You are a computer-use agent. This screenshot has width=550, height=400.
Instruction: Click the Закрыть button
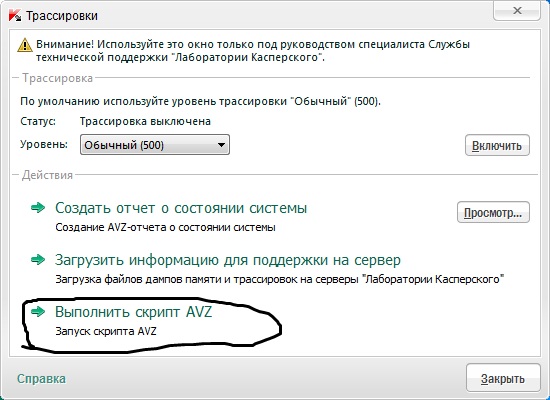click(x=503, y=378)
